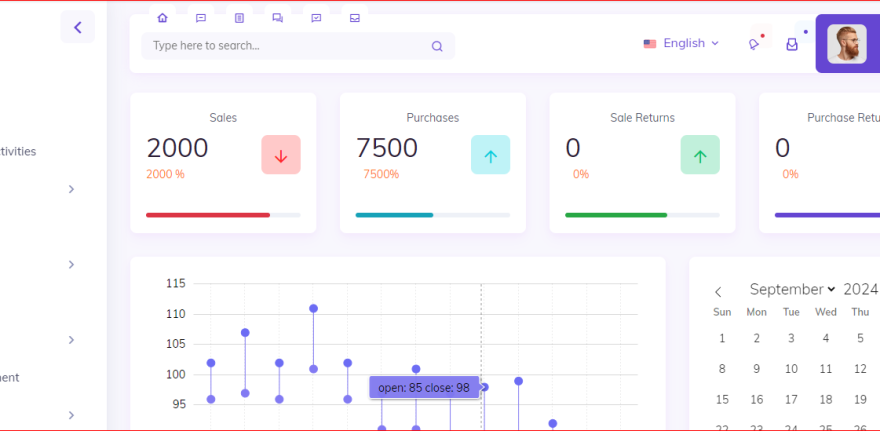Viewport: 880px width, 431px height.
Task: Click the document icon in top shortcuts
Action: point(239,18)
